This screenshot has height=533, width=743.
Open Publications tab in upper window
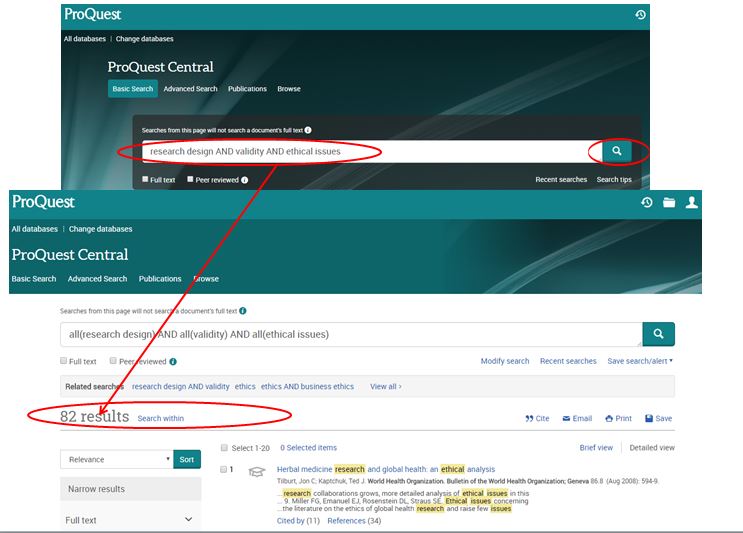pos(247,89)
